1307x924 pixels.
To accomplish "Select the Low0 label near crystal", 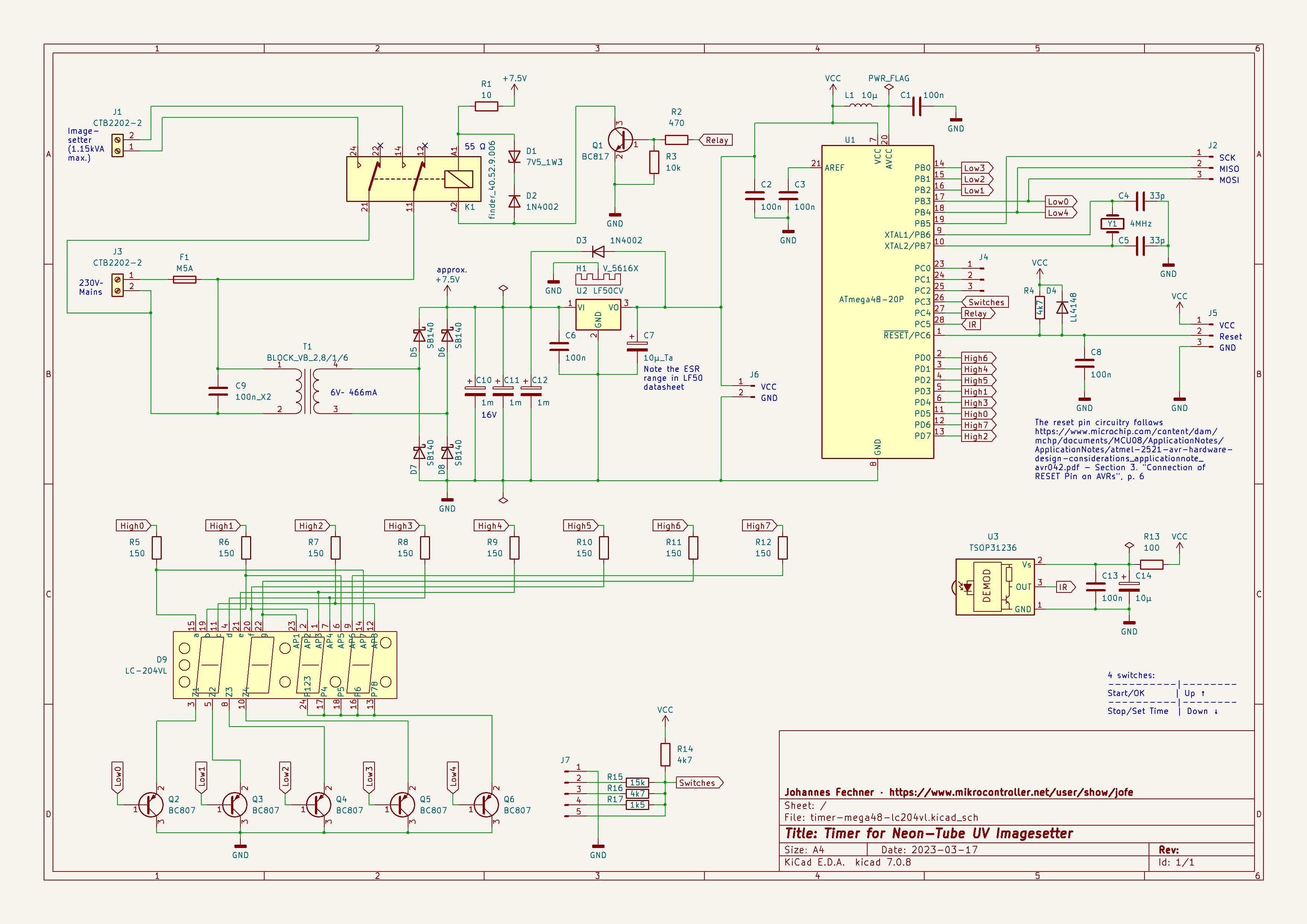I will point(1061,202).
